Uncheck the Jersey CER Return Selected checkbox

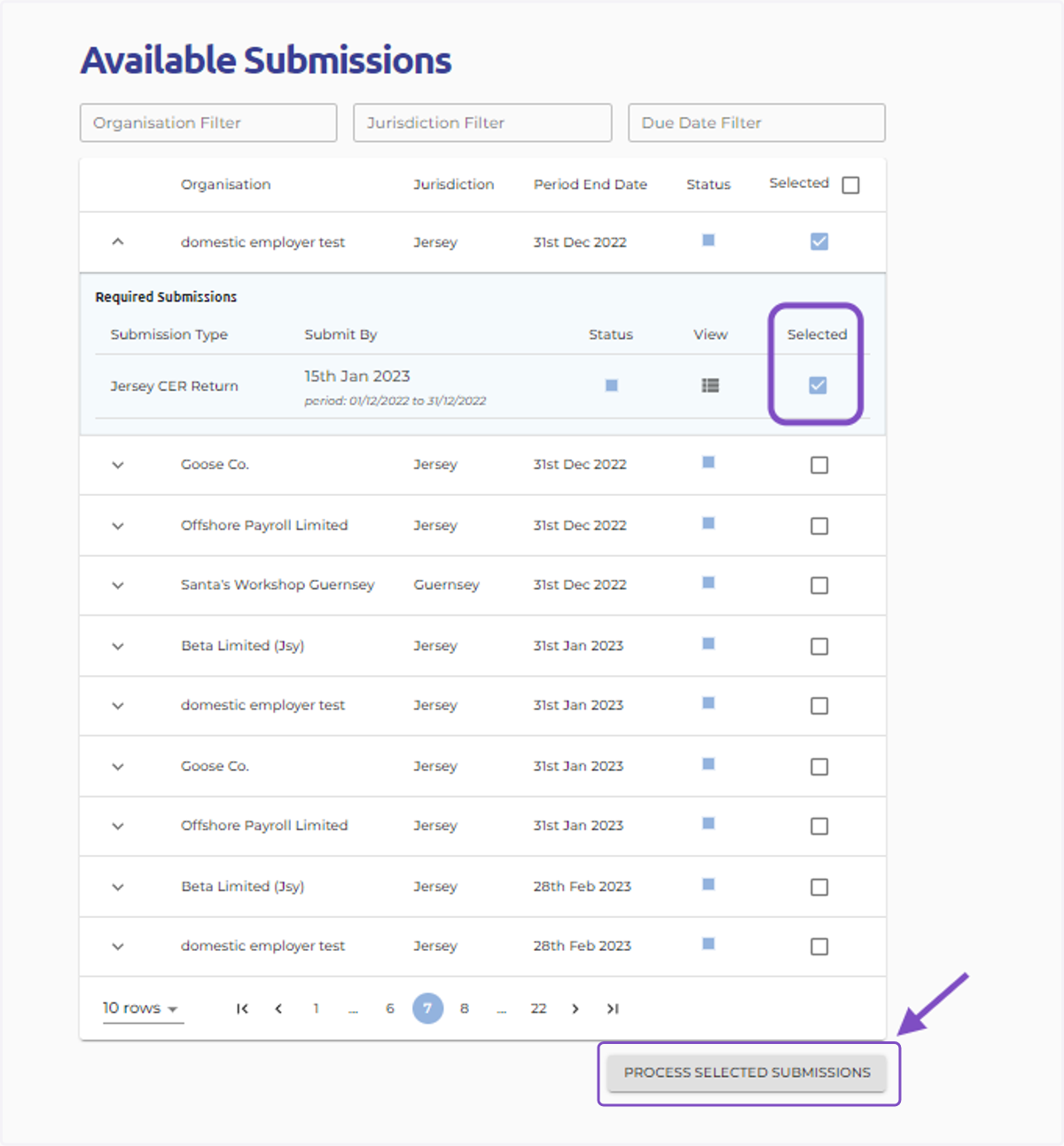(818, 385)
